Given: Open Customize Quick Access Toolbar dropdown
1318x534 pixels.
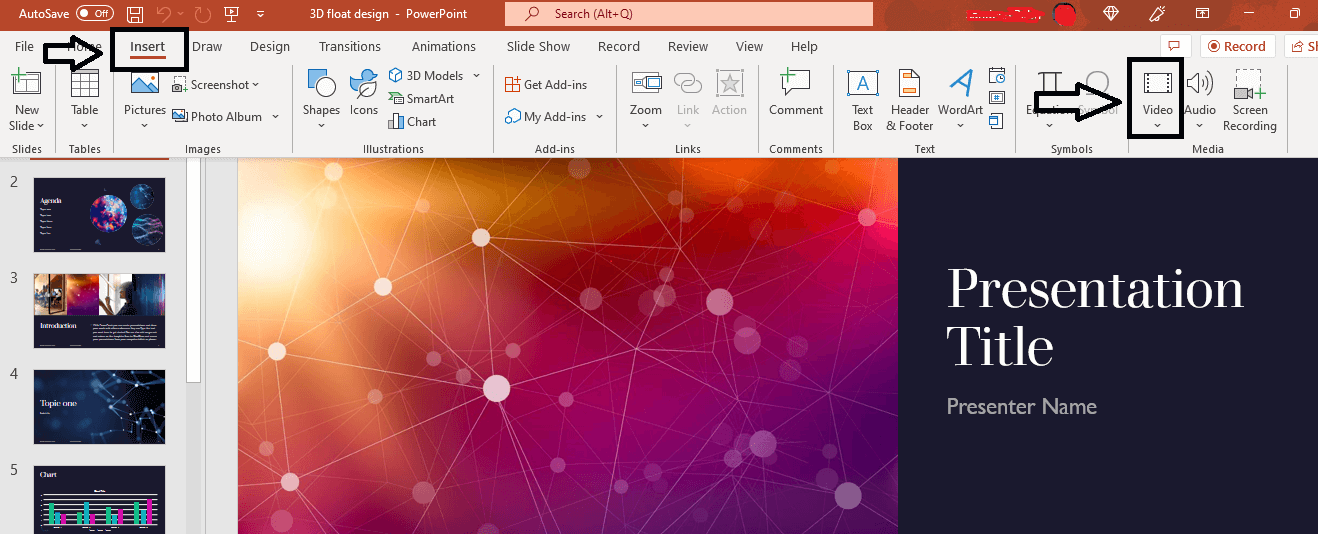Looking at the screenshot, I should pyautogui.click(x=260, y=14).
